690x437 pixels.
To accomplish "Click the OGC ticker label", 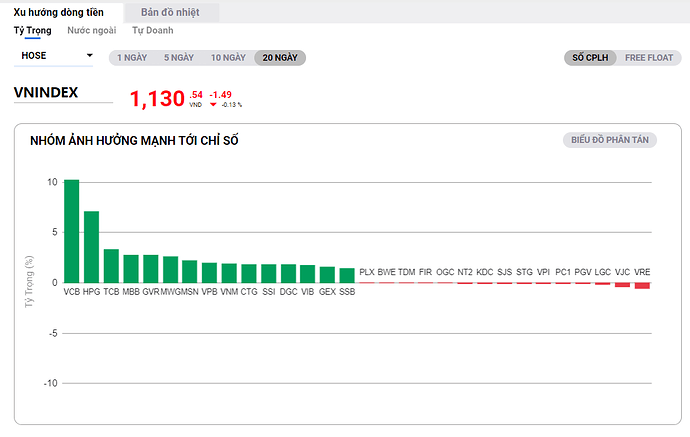I will (445, 272).
